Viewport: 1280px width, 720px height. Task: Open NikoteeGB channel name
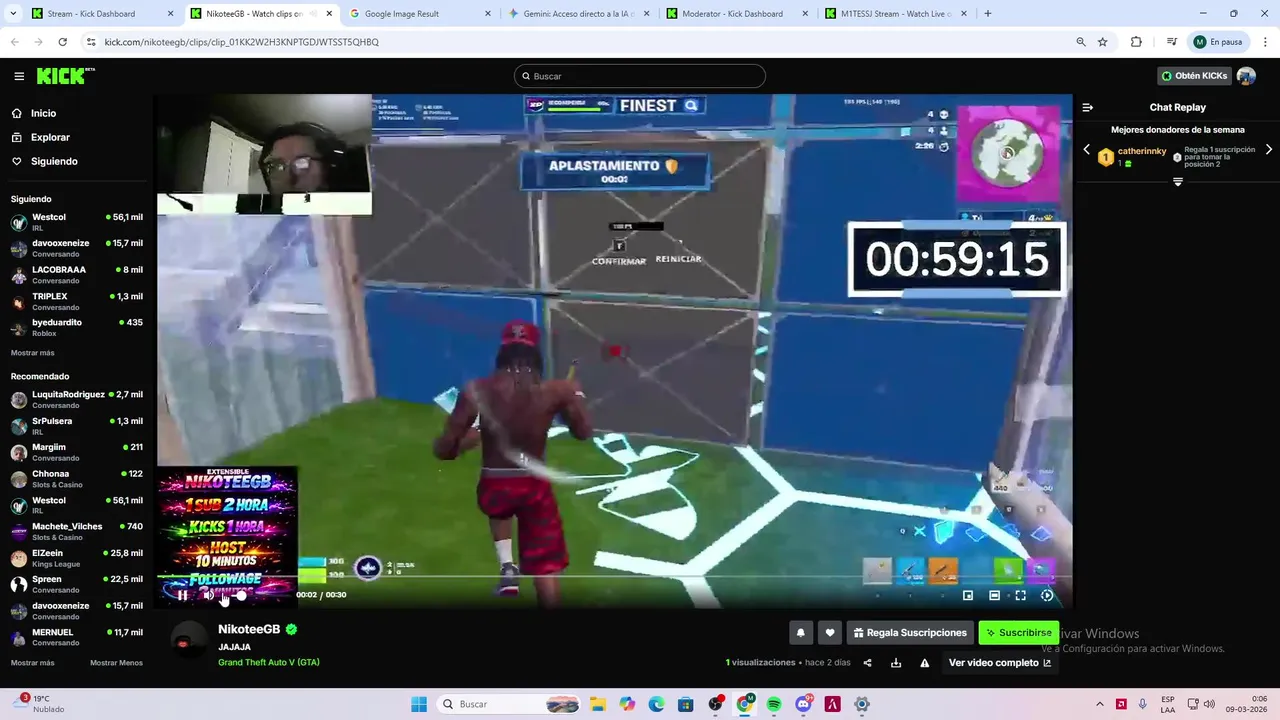click(x=249, y=629)
